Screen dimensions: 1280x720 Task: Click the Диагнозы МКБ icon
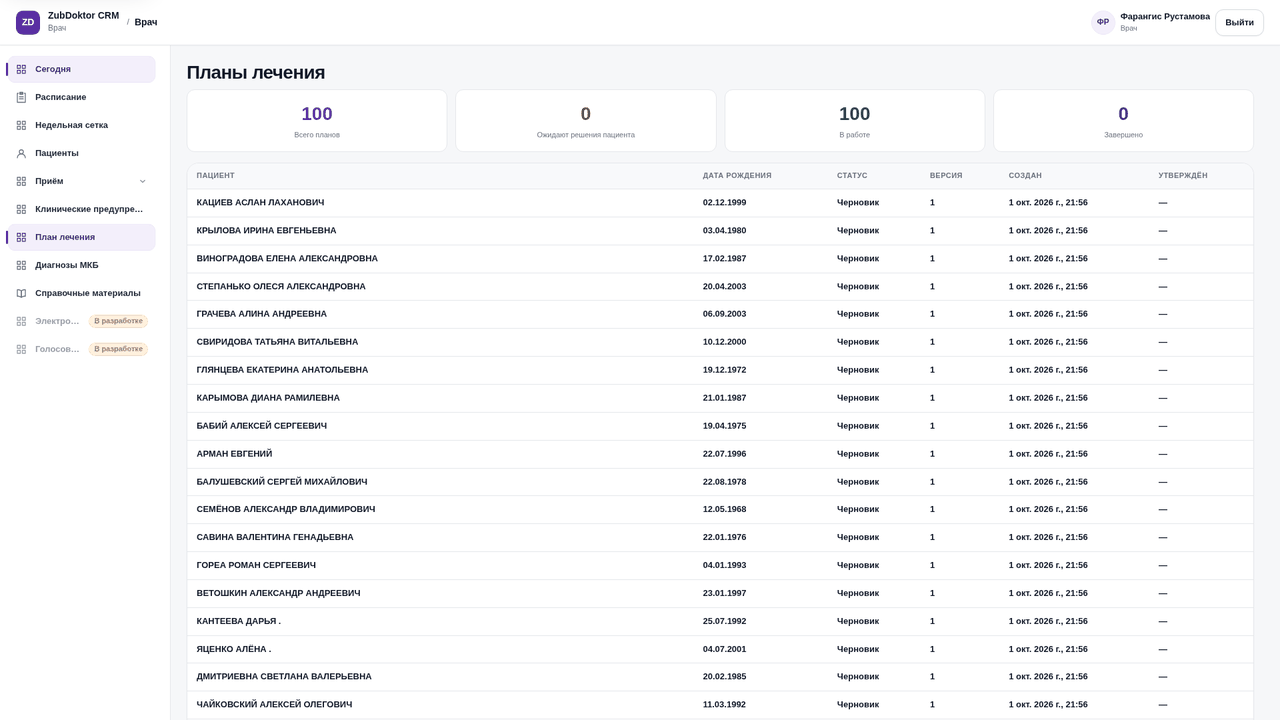click(x=21, y=265)
